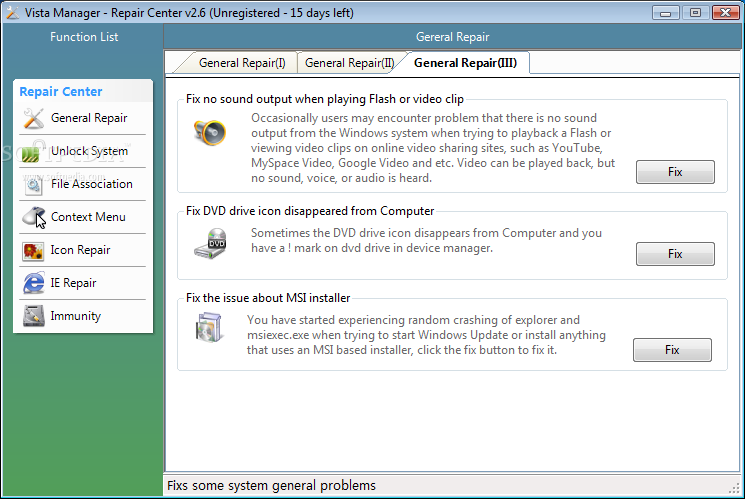Open Icon Repair section
This screenshot has width=745, height=499.
pyautogui.click(x=83, y=250)
